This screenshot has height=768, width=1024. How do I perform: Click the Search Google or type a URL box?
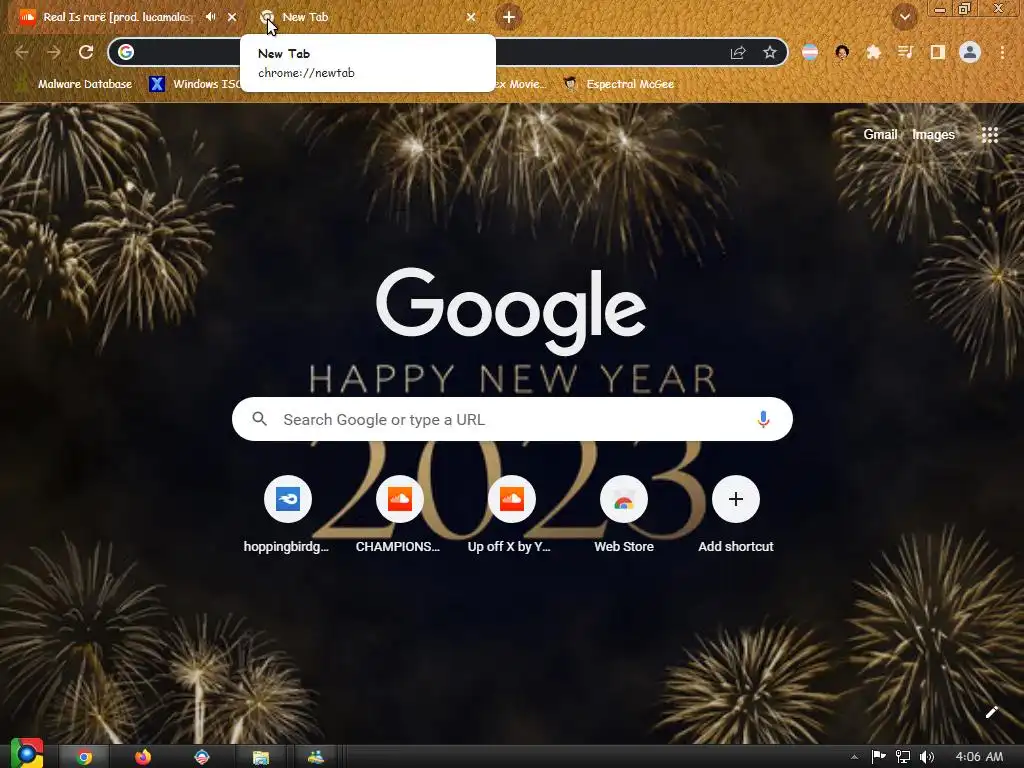coord(512,419)
